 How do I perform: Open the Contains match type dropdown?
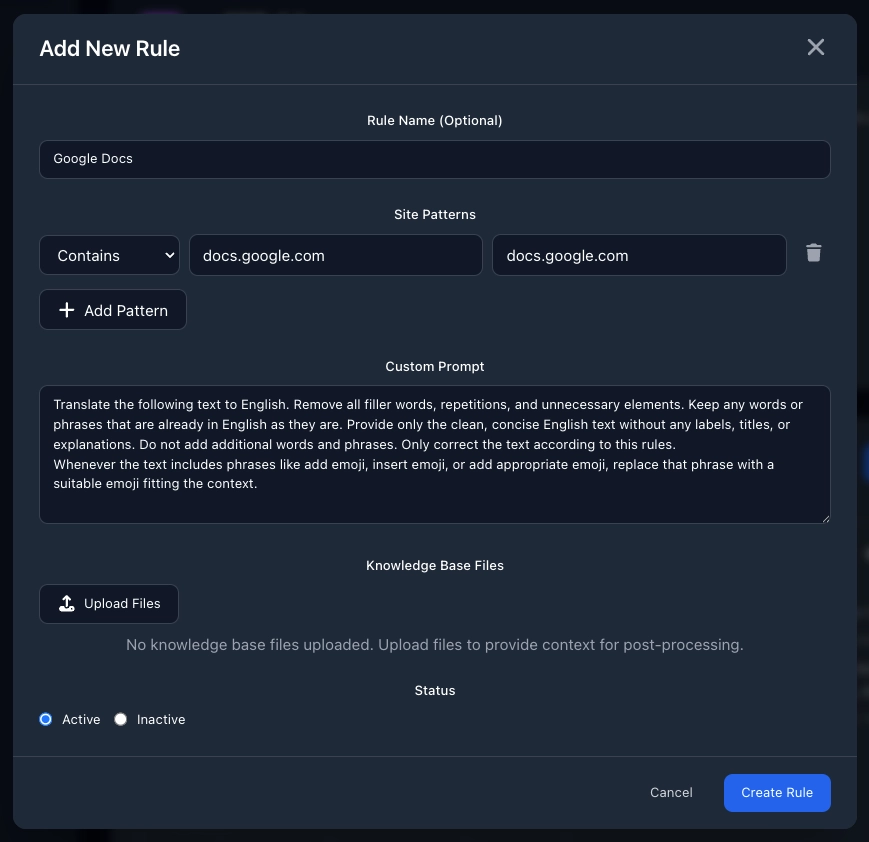[x=109, y=255]
